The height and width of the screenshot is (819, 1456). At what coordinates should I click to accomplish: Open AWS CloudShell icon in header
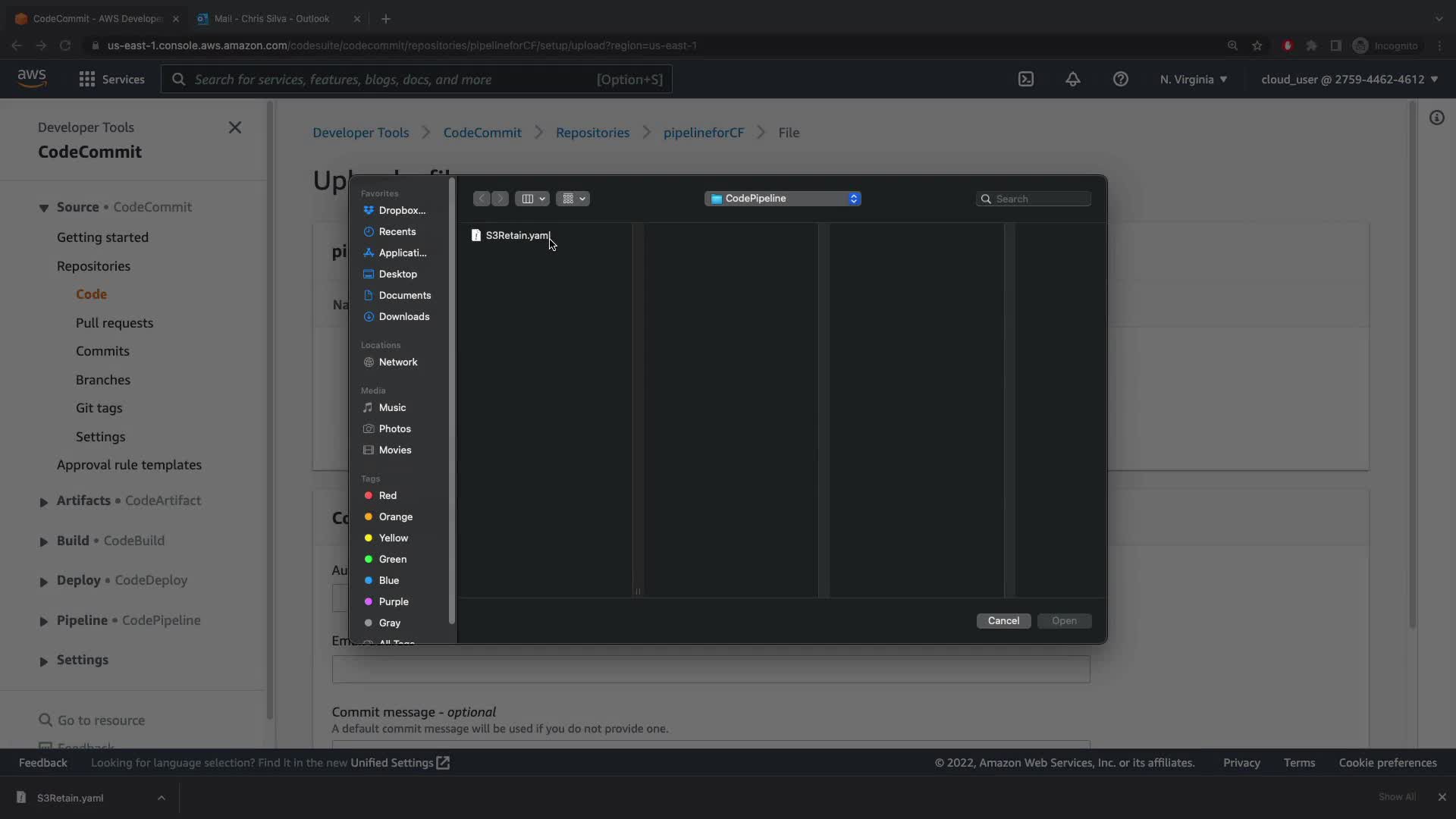tap(1025, 79)
